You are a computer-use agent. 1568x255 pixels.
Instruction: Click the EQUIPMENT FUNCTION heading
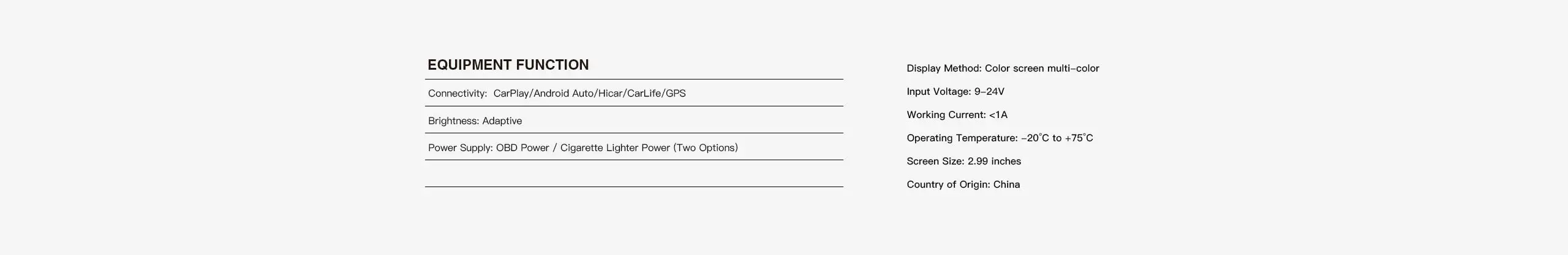point(508,65)
